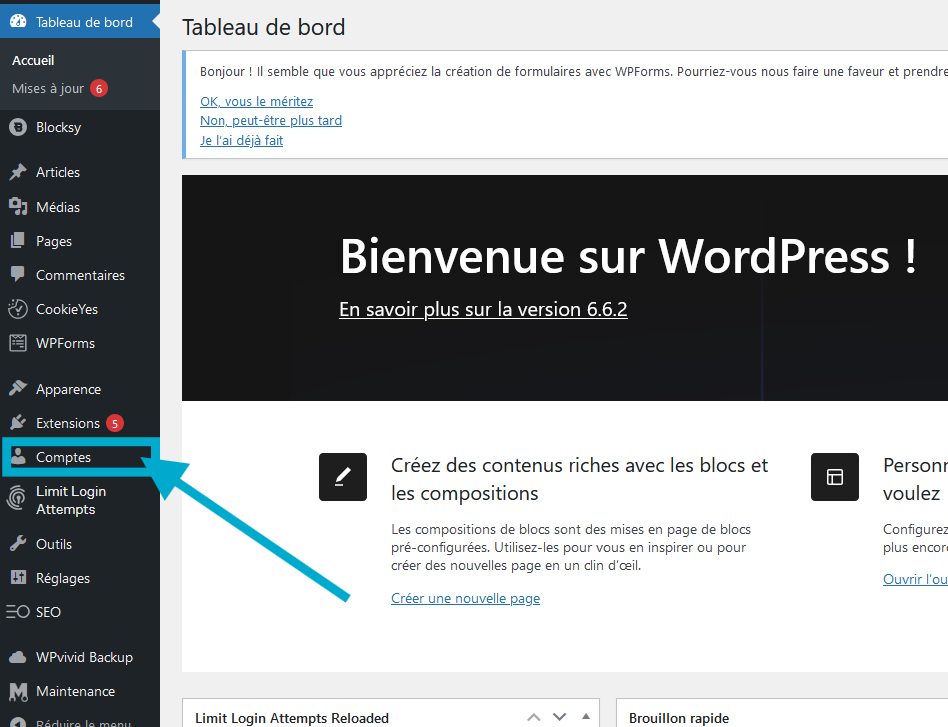948x727 pixels.
Task: Click Réduire le menu label
Action: [83, 722]
